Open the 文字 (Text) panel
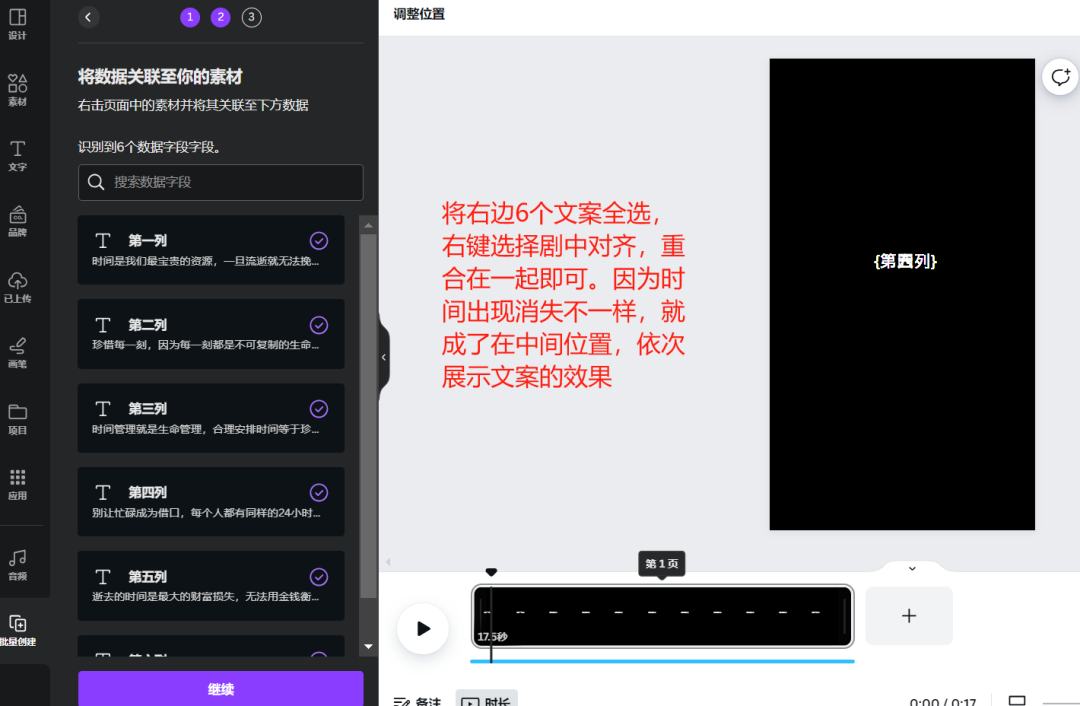The image size is (1080, 706). pos(17,157)
